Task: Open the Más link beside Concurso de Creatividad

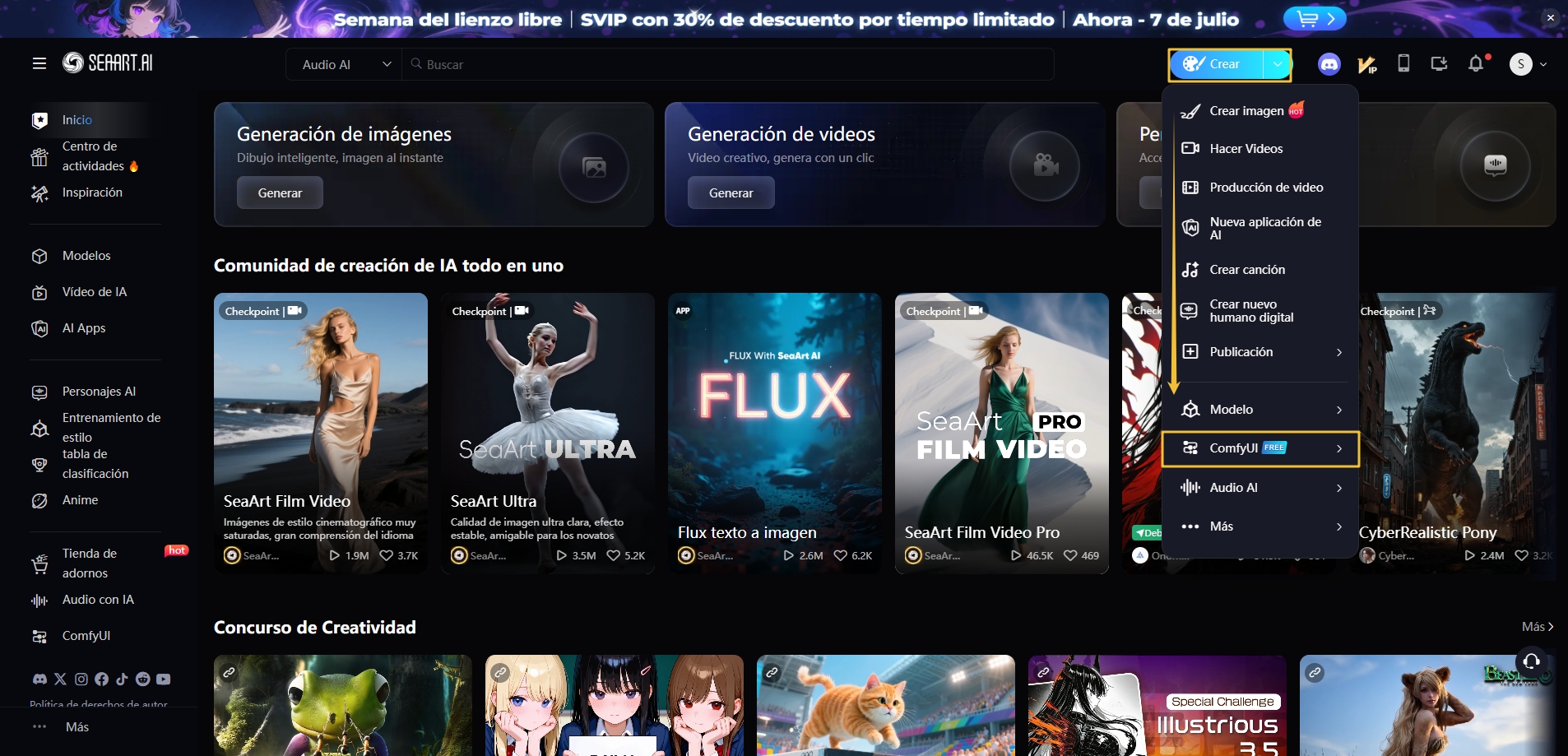Action: point(1537,627)
